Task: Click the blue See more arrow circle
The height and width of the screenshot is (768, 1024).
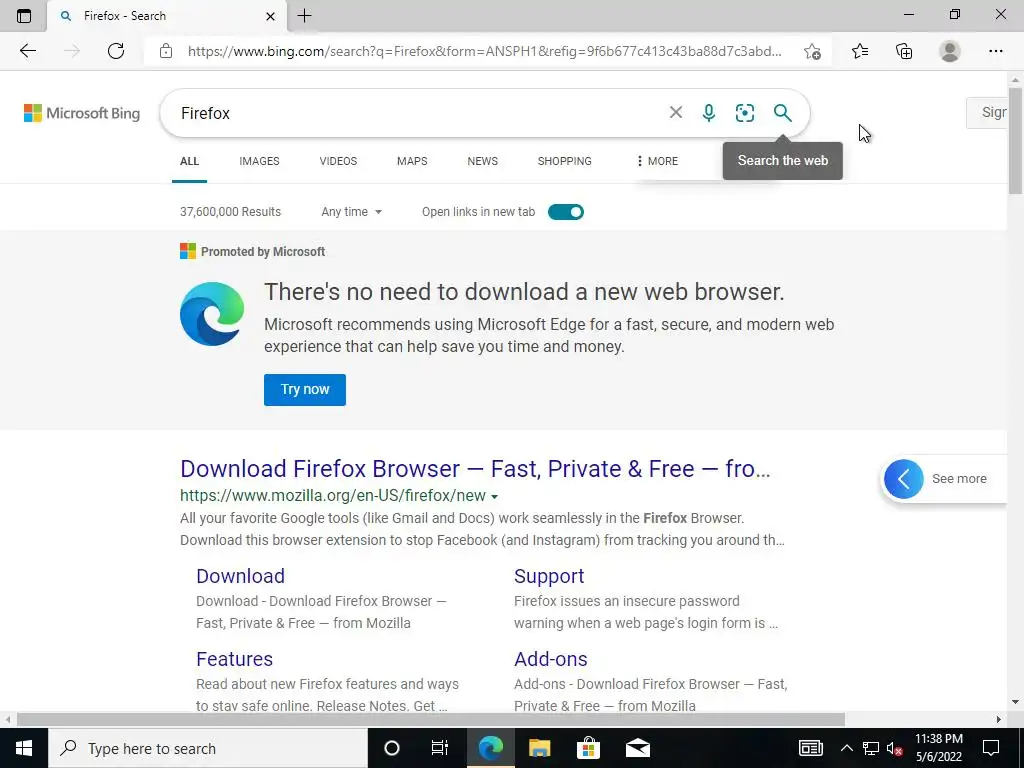Action: 904,479
